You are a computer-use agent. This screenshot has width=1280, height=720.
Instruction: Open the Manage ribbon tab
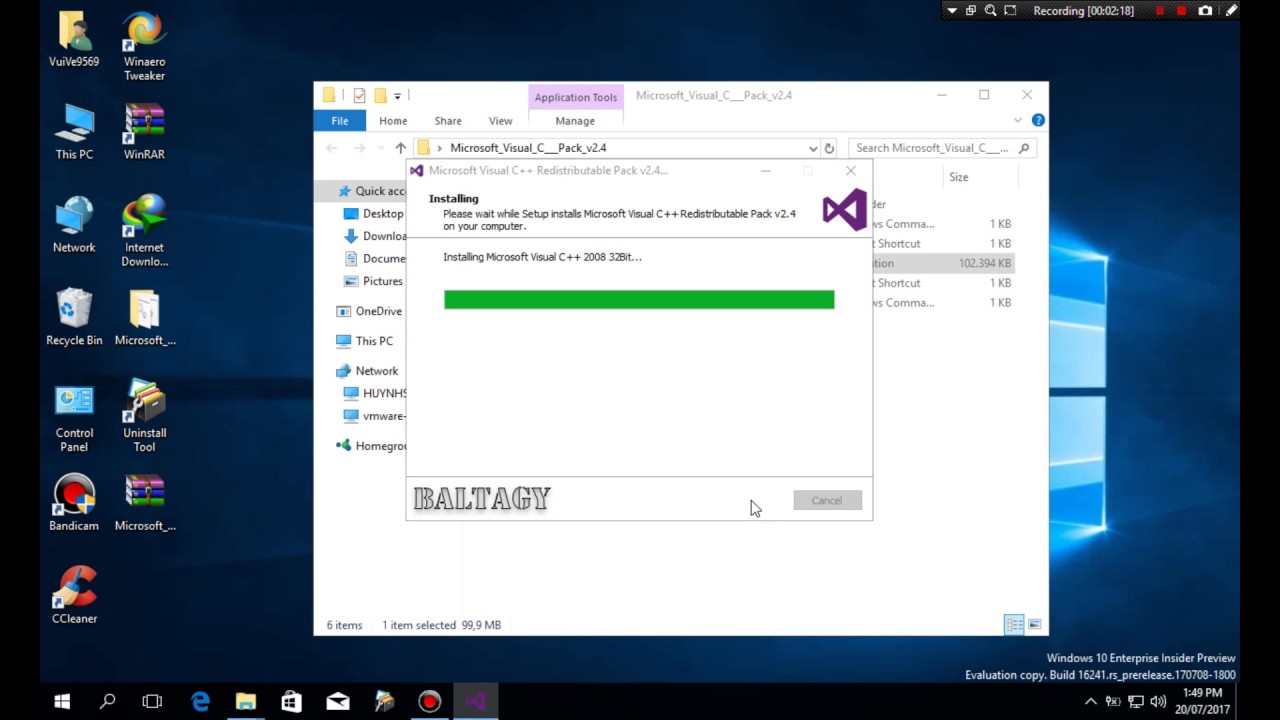[575, 121]
